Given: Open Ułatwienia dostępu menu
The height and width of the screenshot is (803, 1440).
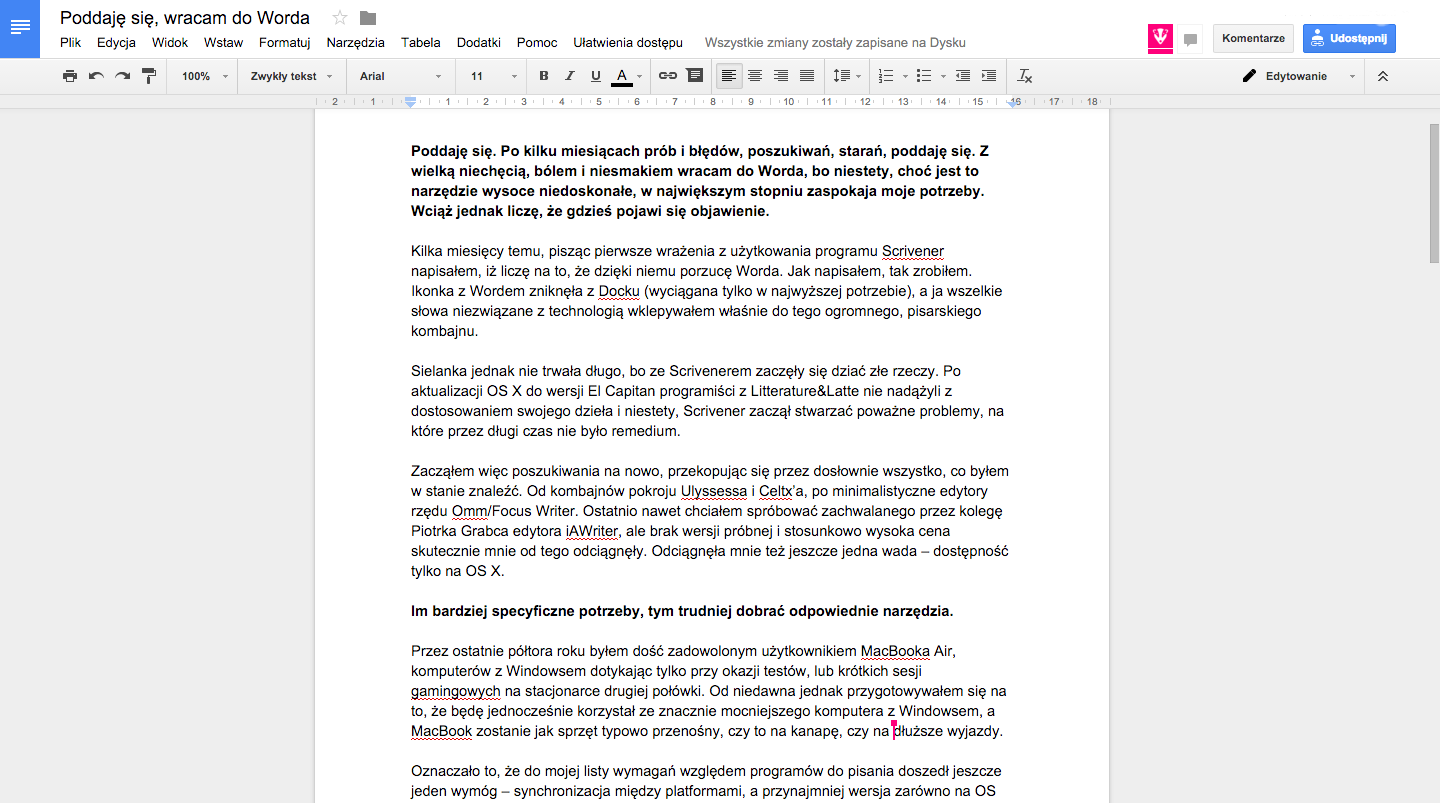Looking at the screenshot, I should coord(628,43).
